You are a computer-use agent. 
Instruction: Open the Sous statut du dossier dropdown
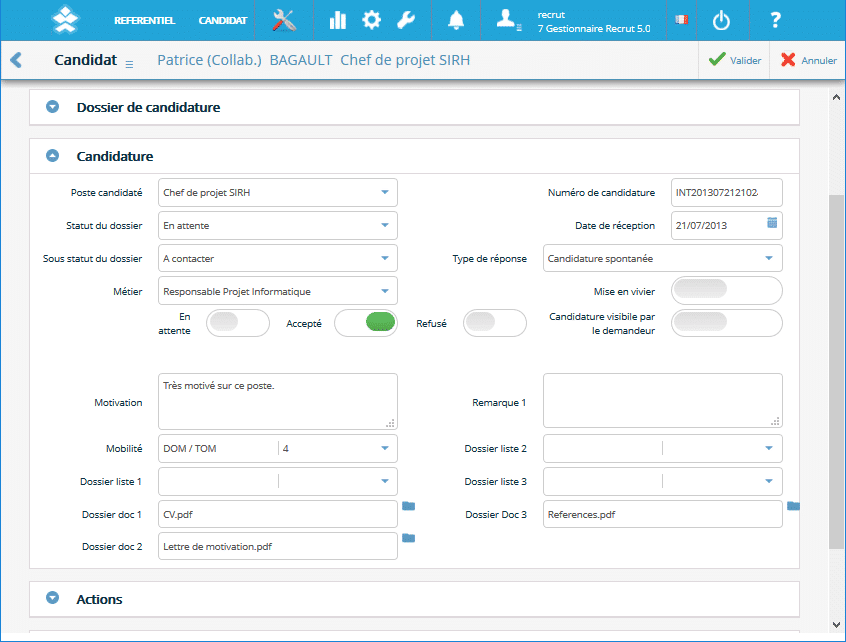point(278,258)
